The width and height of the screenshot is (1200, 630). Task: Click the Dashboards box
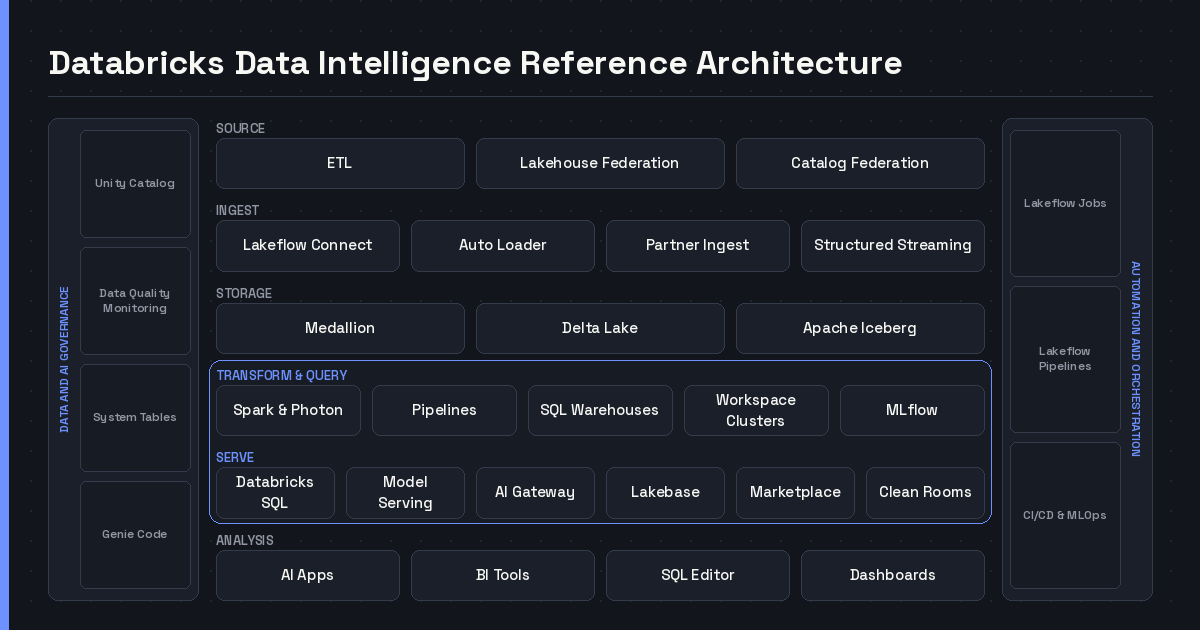click(x=893, y=575)
